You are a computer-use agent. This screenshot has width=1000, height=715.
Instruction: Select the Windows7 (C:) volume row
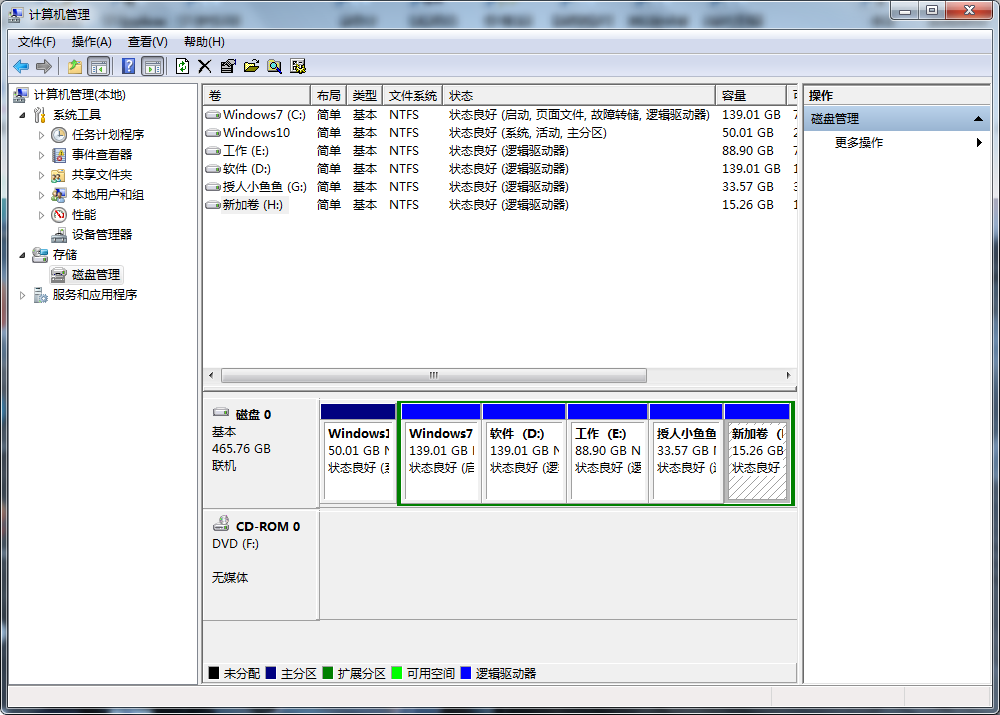(500, 115)
